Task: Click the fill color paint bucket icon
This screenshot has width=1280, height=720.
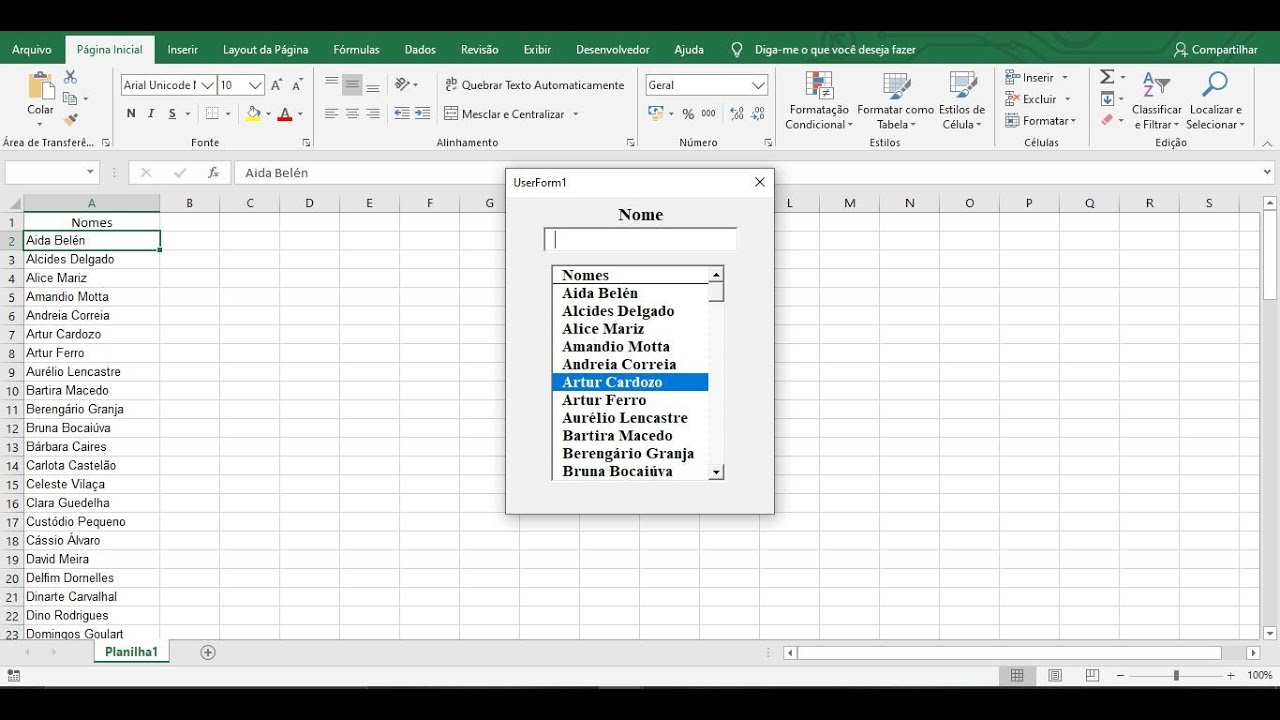Action: click(253, 114)
